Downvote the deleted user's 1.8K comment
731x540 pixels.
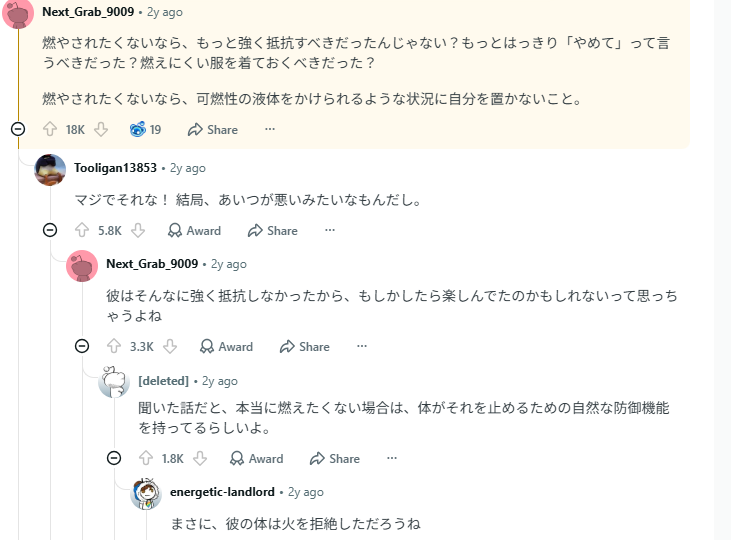click(x=200, y=458)
